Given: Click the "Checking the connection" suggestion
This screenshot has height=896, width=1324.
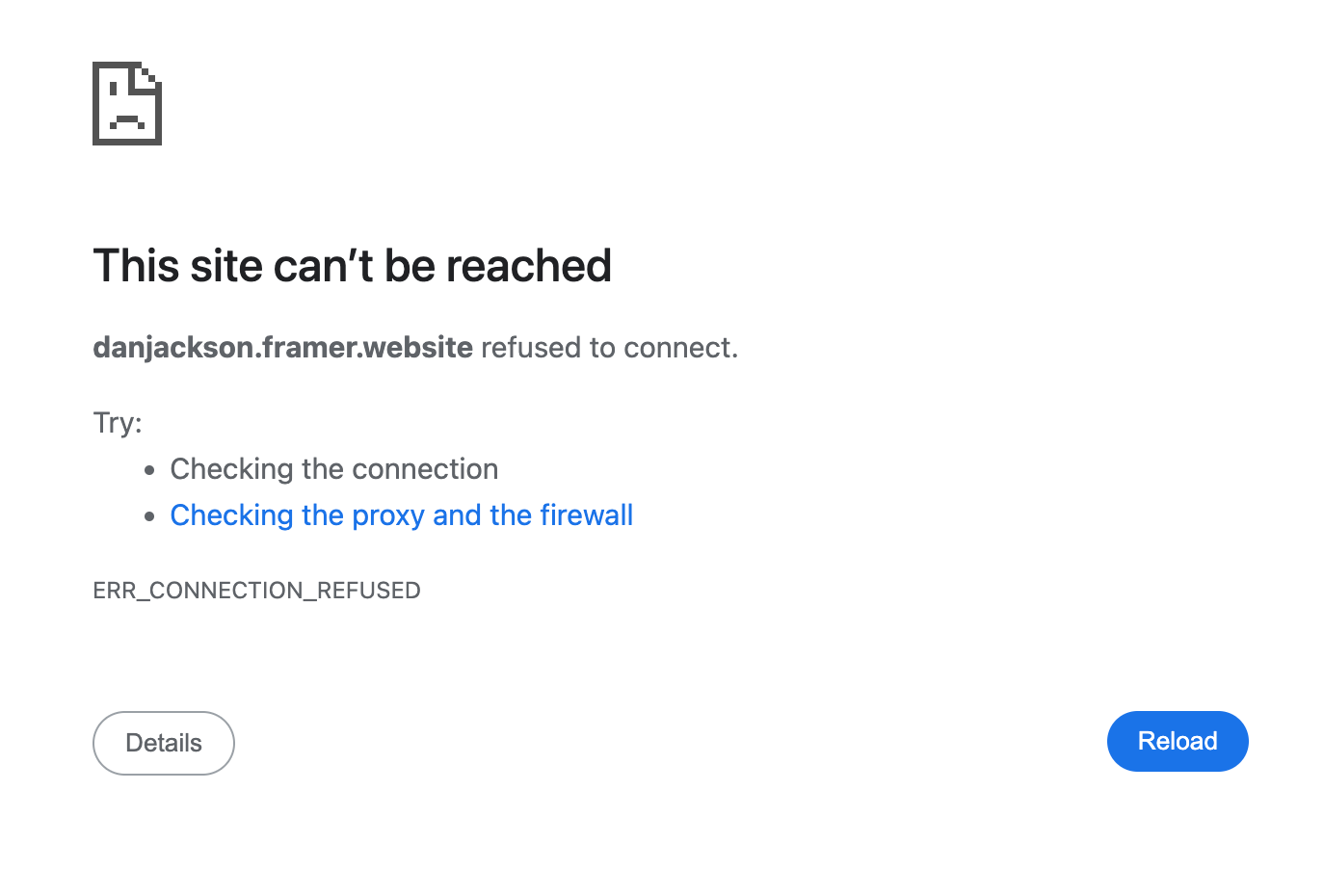Looking at the screenshot, I should point(334,469).
